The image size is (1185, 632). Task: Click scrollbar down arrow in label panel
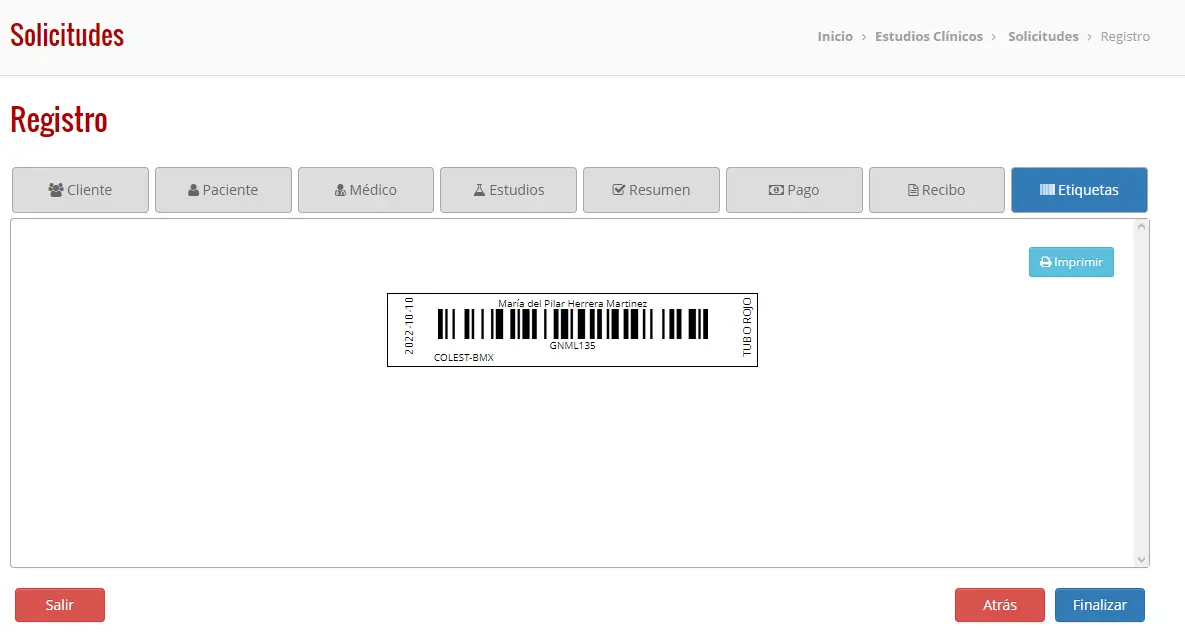click(1141, 559)
